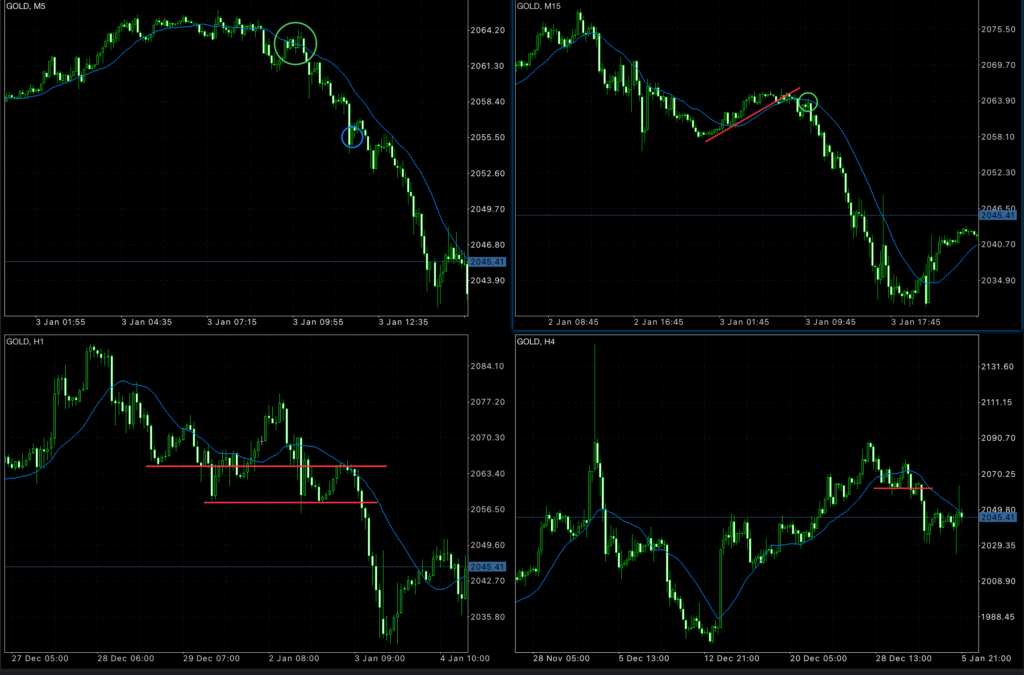This screenshot has height=675, width=1024.
Task: Click the 2090.70 price scale label
Action: click(x=998, y=438)
